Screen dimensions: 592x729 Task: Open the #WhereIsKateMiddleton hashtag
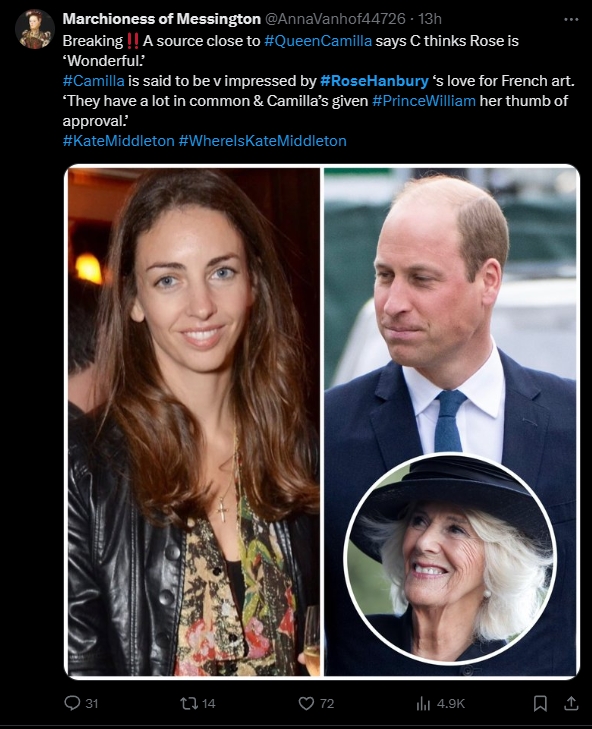(263, 141)
